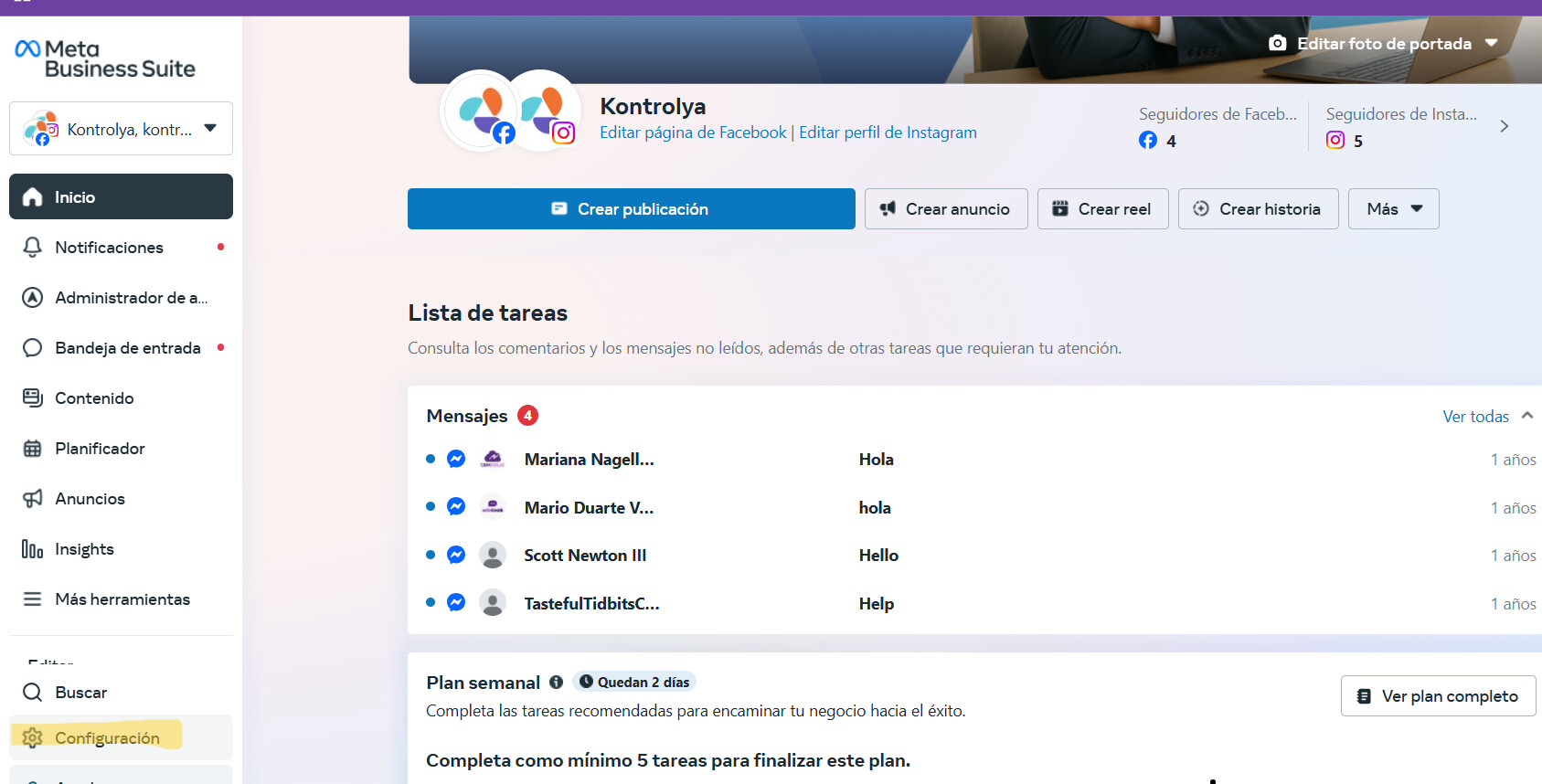1542x784 pixels.
Task: Click Messenger icon in TastefulTidbitsC row
Action: click(456, 602)
